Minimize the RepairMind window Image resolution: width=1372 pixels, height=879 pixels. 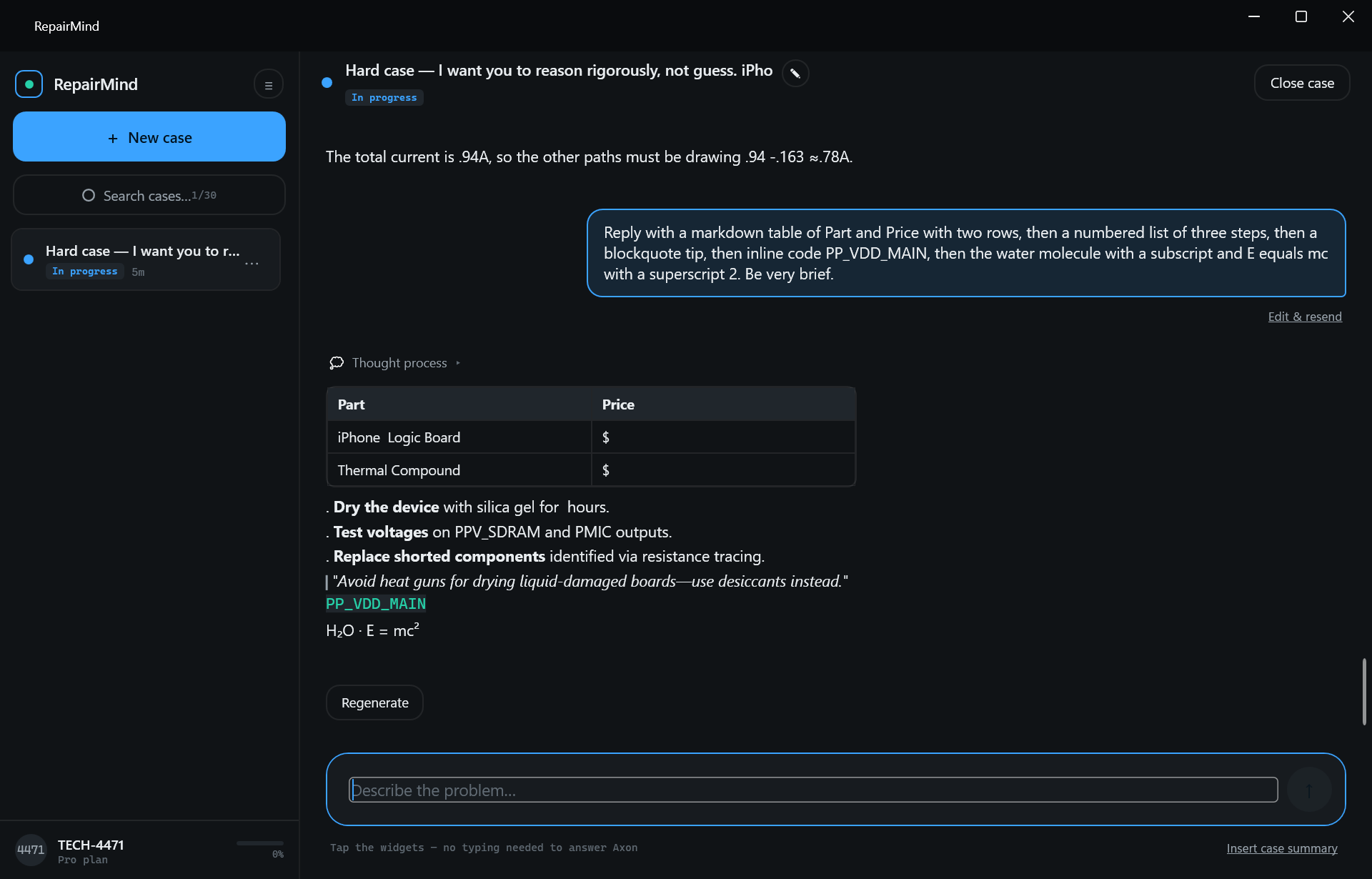click(x=1254, y=16)
